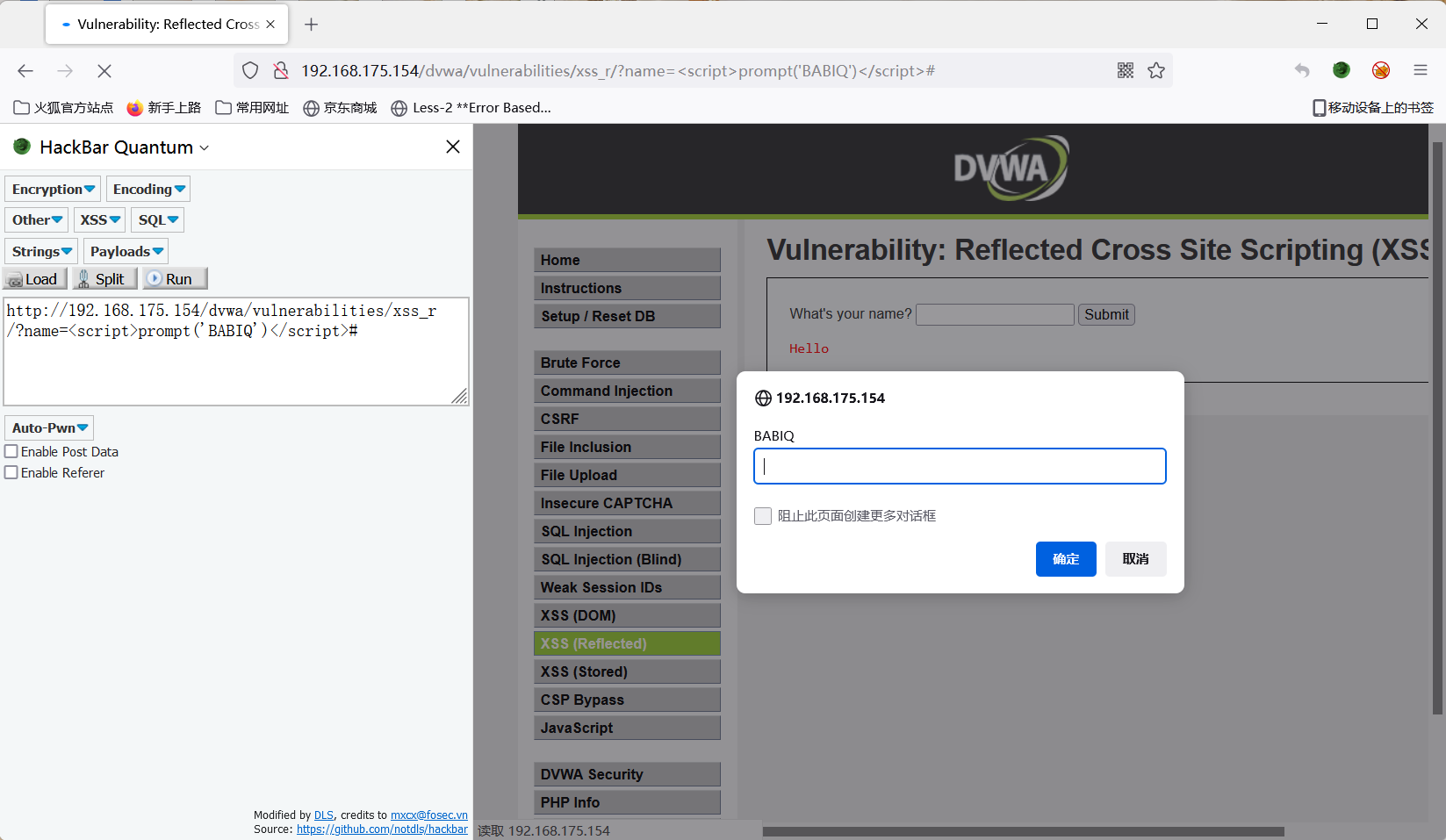Open the Less-2 Error Based bookmark

(x=471, y=107)
